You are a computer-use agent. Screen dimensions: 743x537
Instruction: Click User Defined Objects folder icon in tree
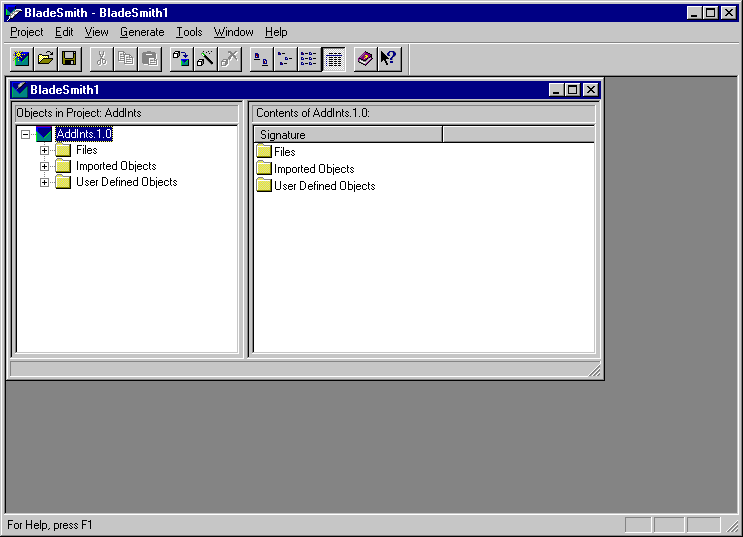click(x=63, y=182)
